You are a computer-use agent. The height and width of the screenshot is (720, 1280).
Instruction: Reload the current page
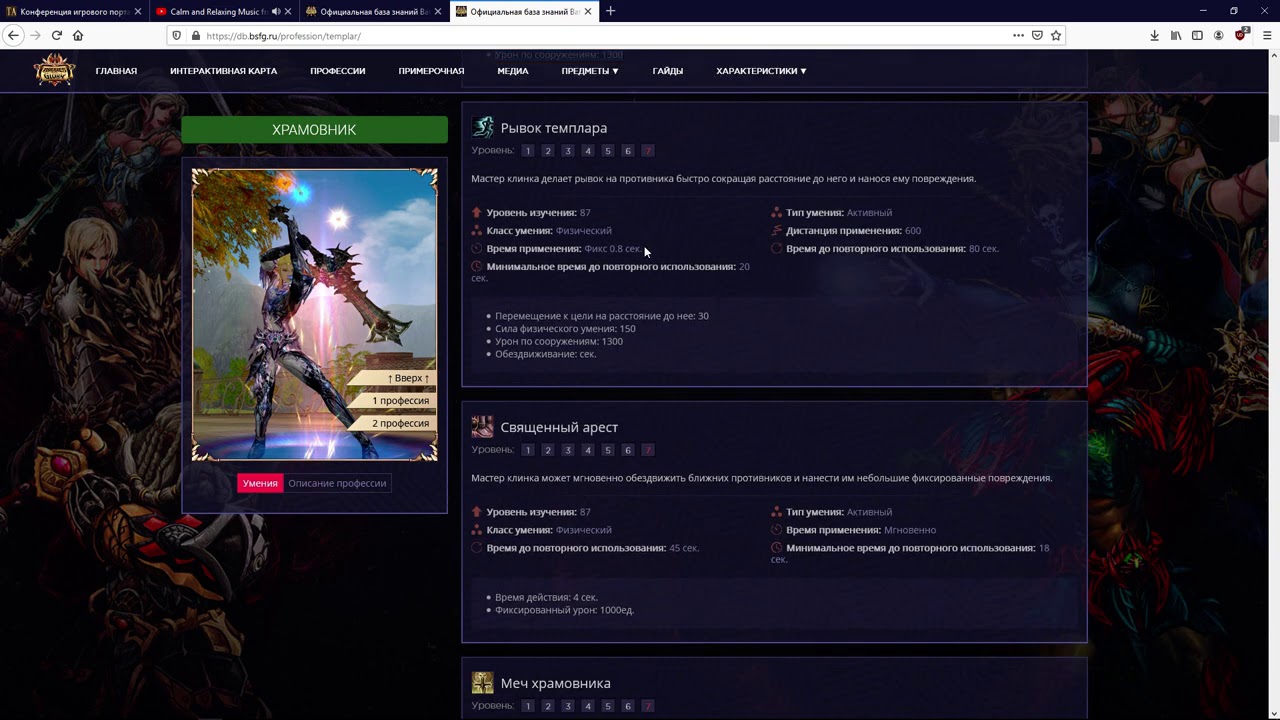coord(57,35)
